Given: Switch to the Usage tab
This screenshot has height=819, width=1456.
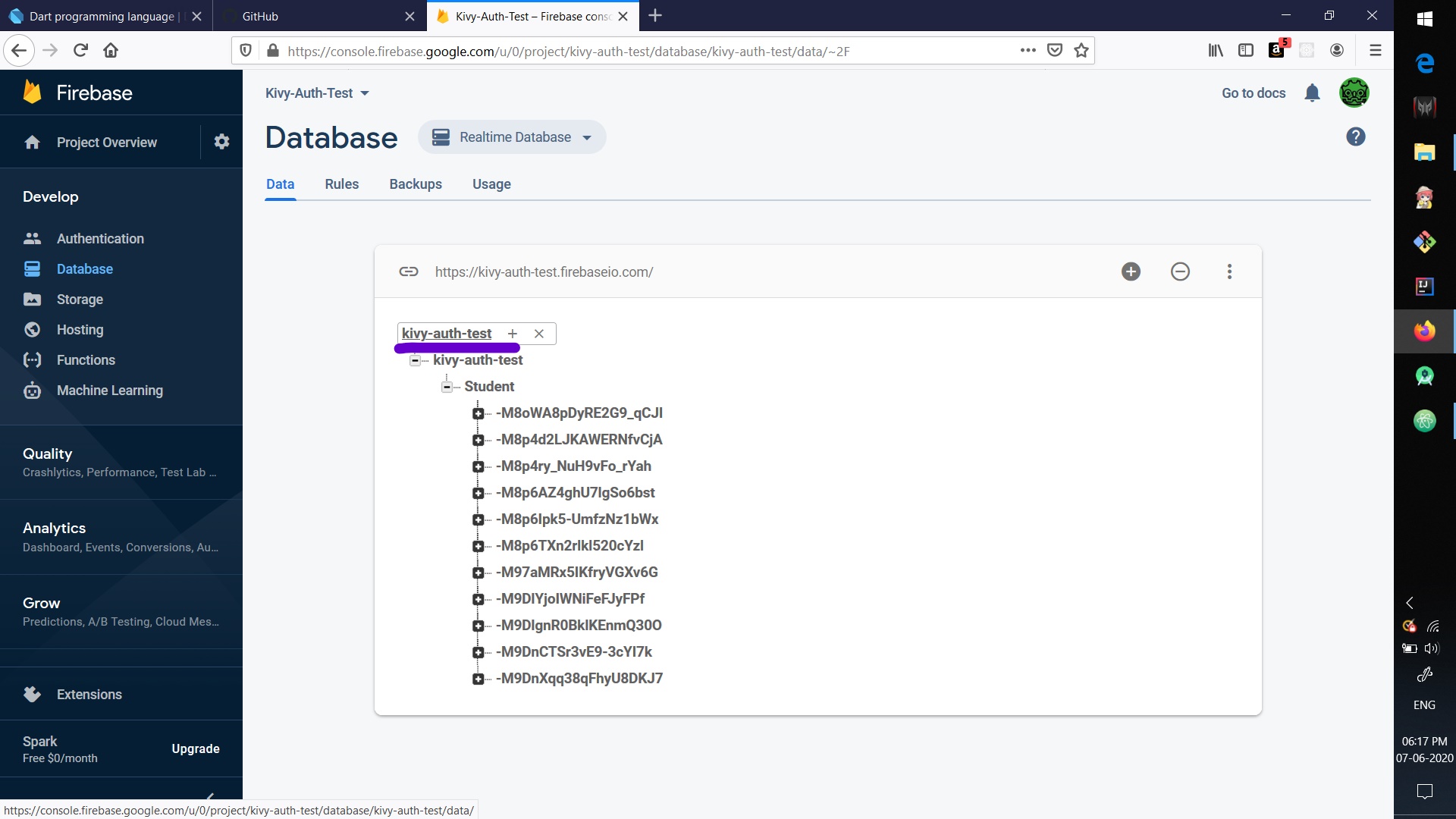Looking at the screenshot, I should click(491, 184).
